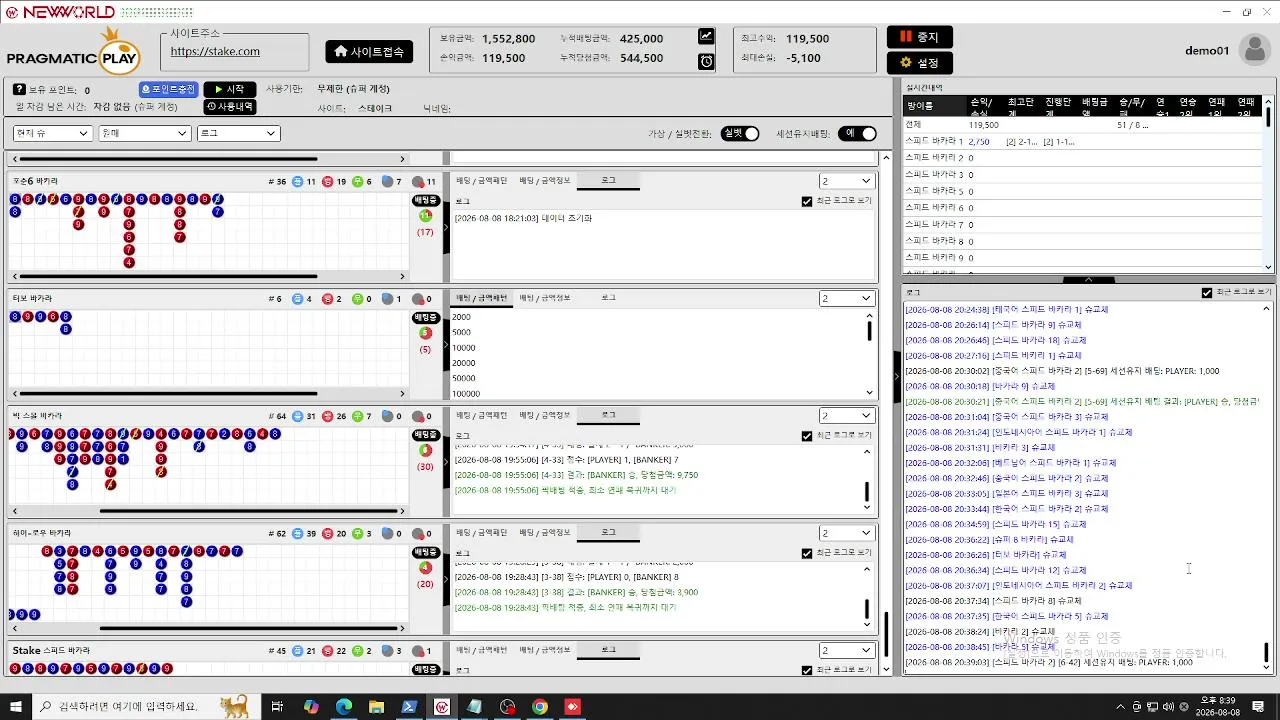Select the 배팅 / 금액패턴 tab in 포춘6 바카라
1280x720 pixels.
click(482, 181)
